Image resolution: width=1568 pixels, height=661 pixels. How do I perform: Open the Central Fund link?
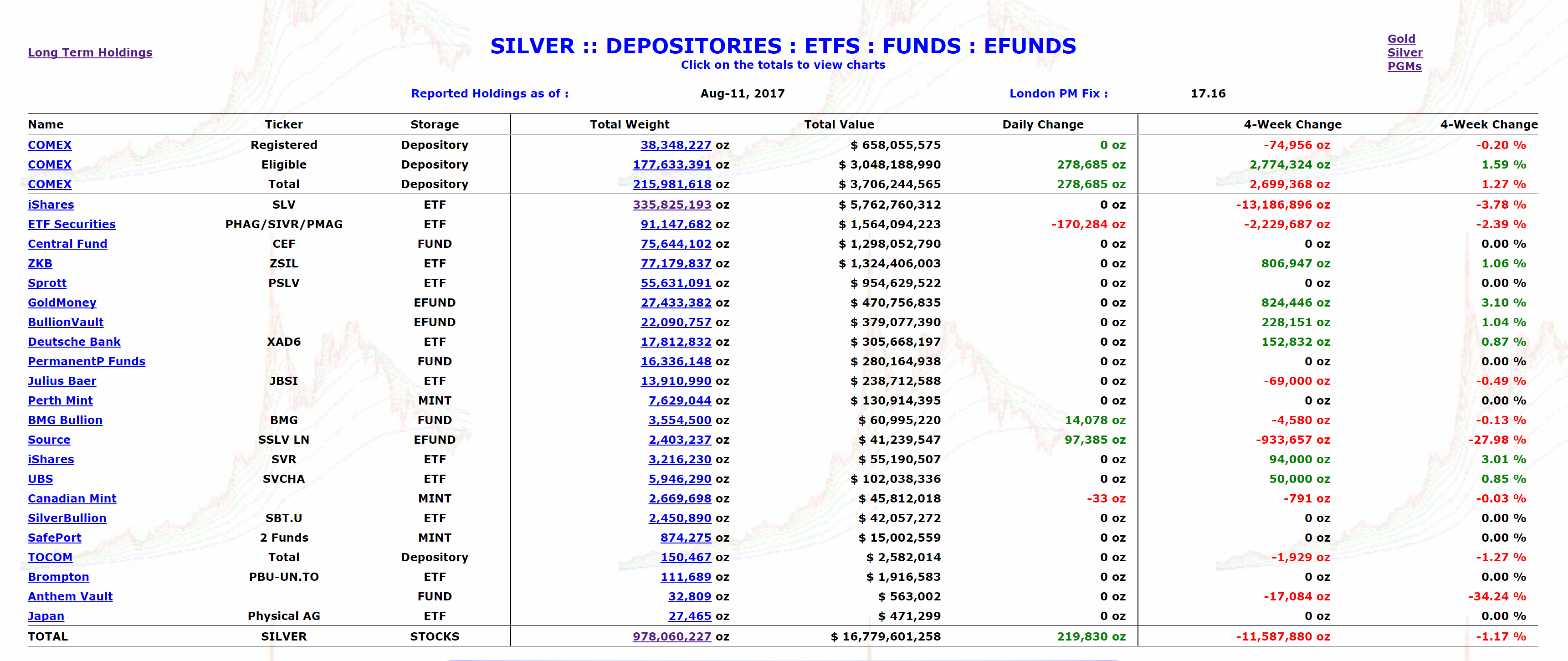point(67,243)
